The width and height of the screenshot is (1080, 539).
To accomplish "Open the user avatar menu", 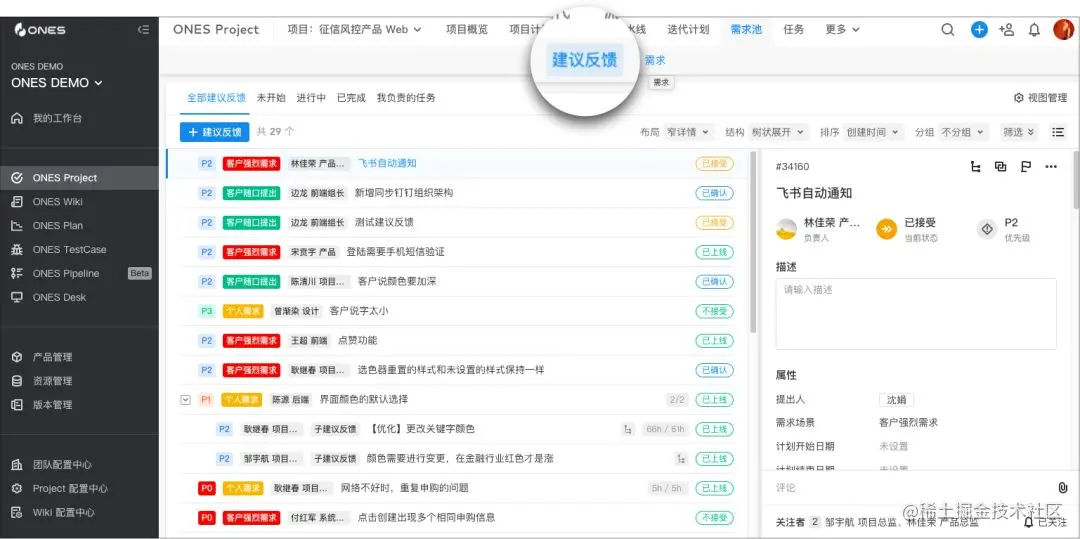I will (1063, 30).
